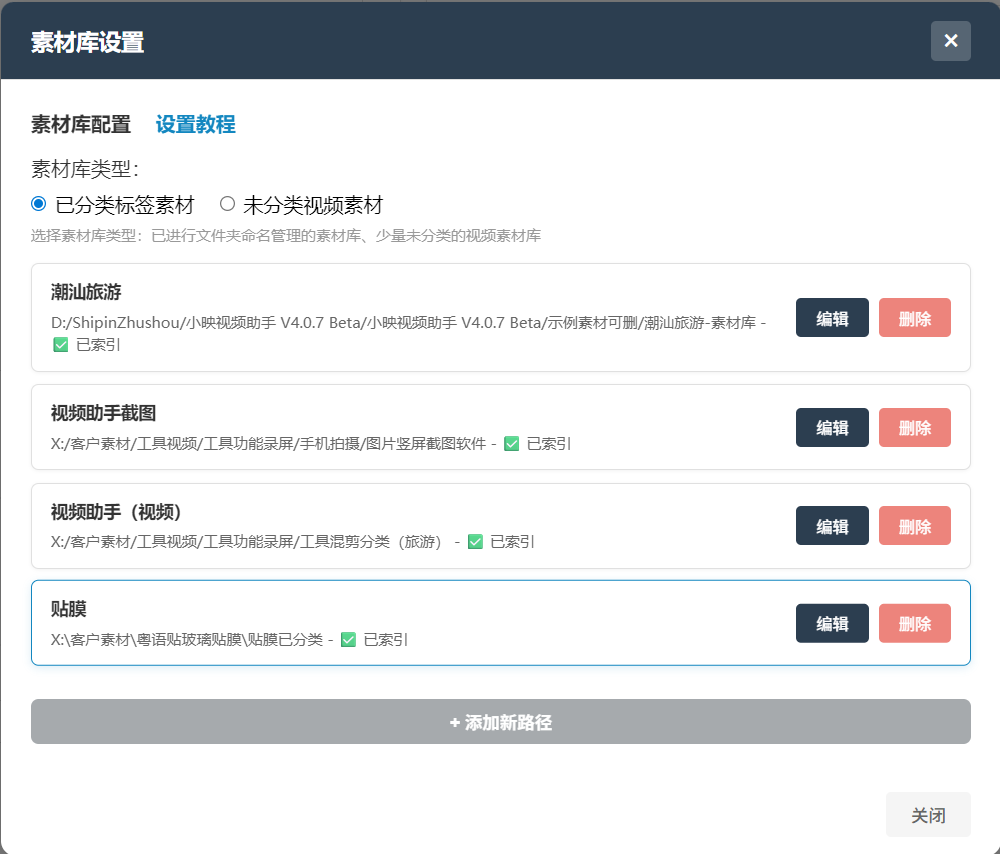Select the 贴膜 title text
This screenshot has height=854, width=1000.
point(68,609)
